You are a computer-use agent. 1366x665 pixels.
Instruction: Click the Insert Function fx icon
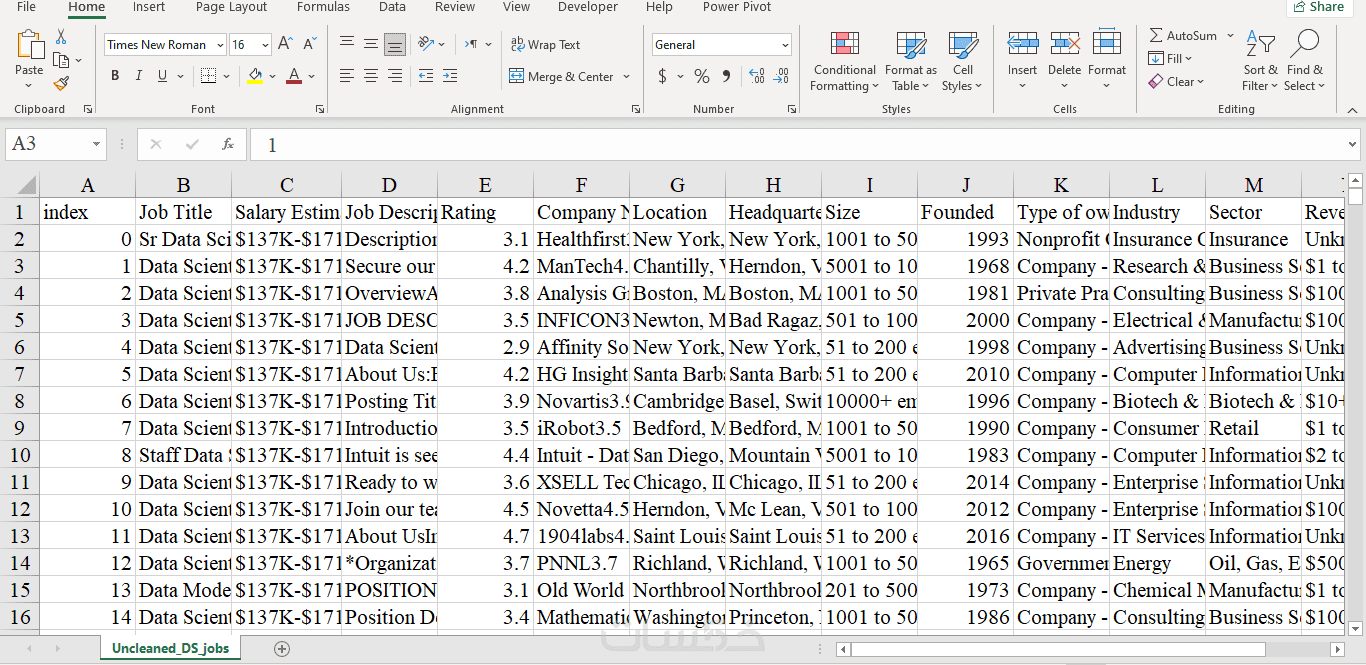(228, 144)
